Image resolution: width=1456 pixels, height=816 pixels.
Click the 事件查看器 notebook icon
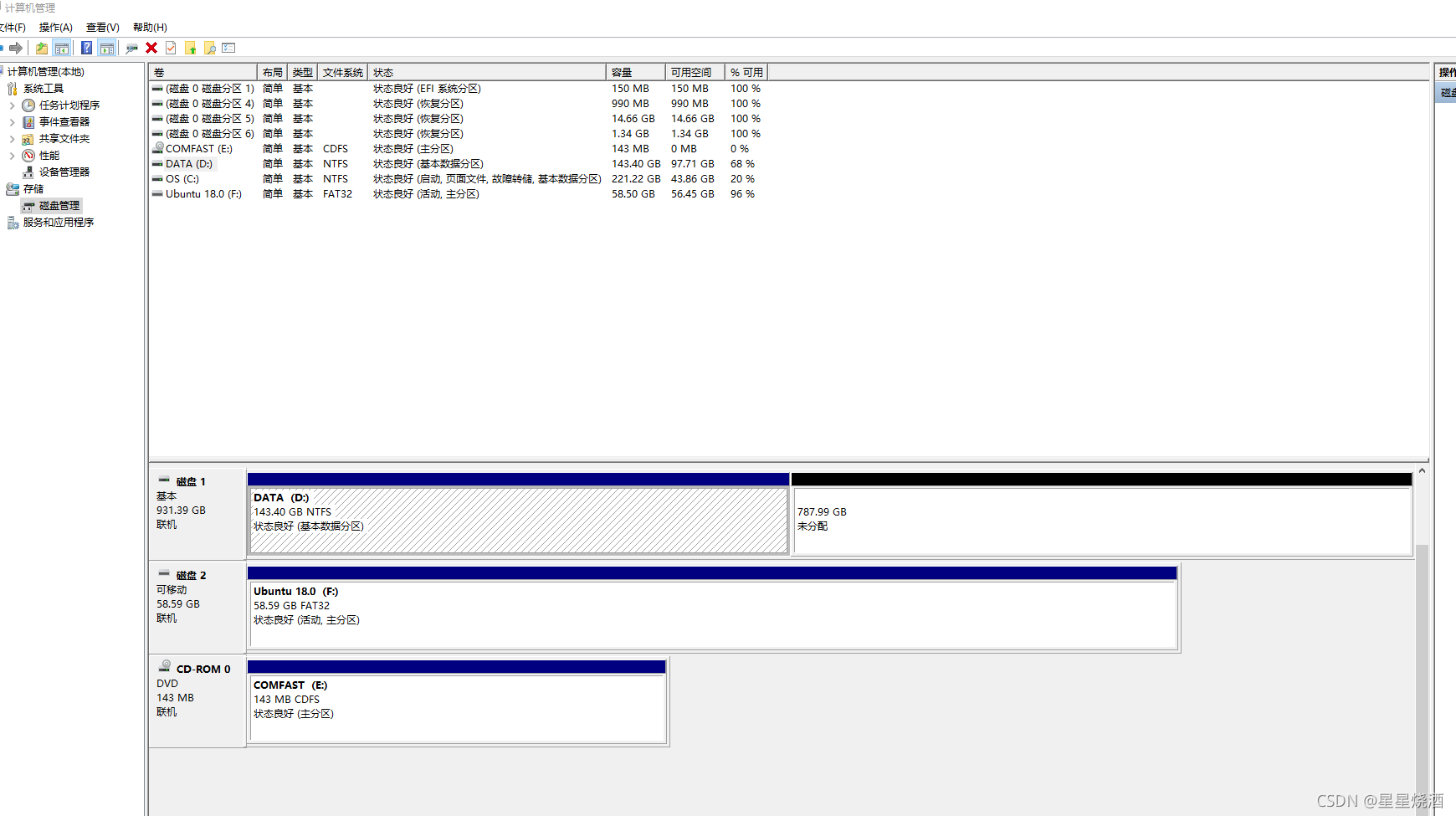pyautogui.click(x=28, y=122)
